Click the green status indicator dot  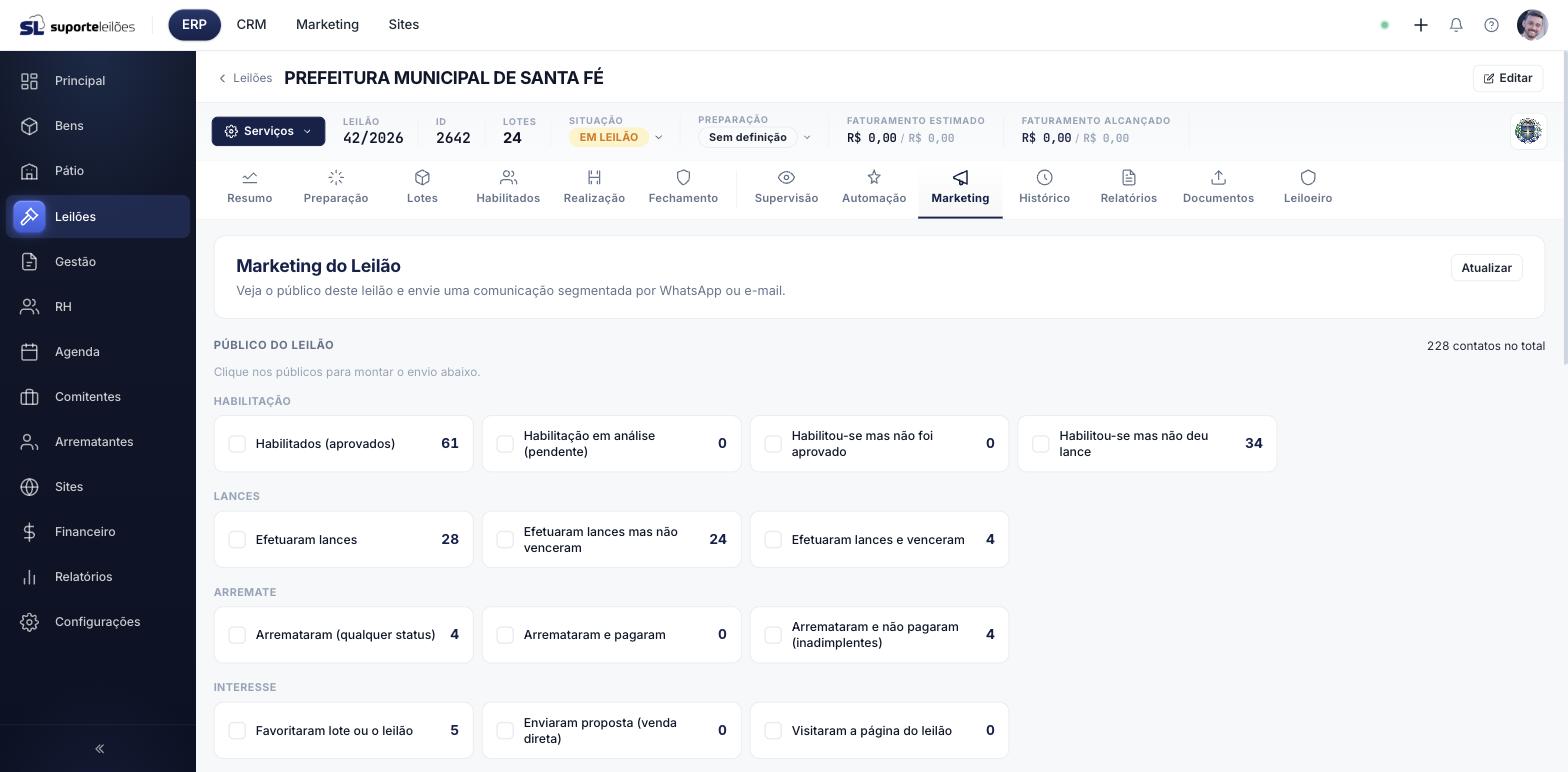[1385, 25]
